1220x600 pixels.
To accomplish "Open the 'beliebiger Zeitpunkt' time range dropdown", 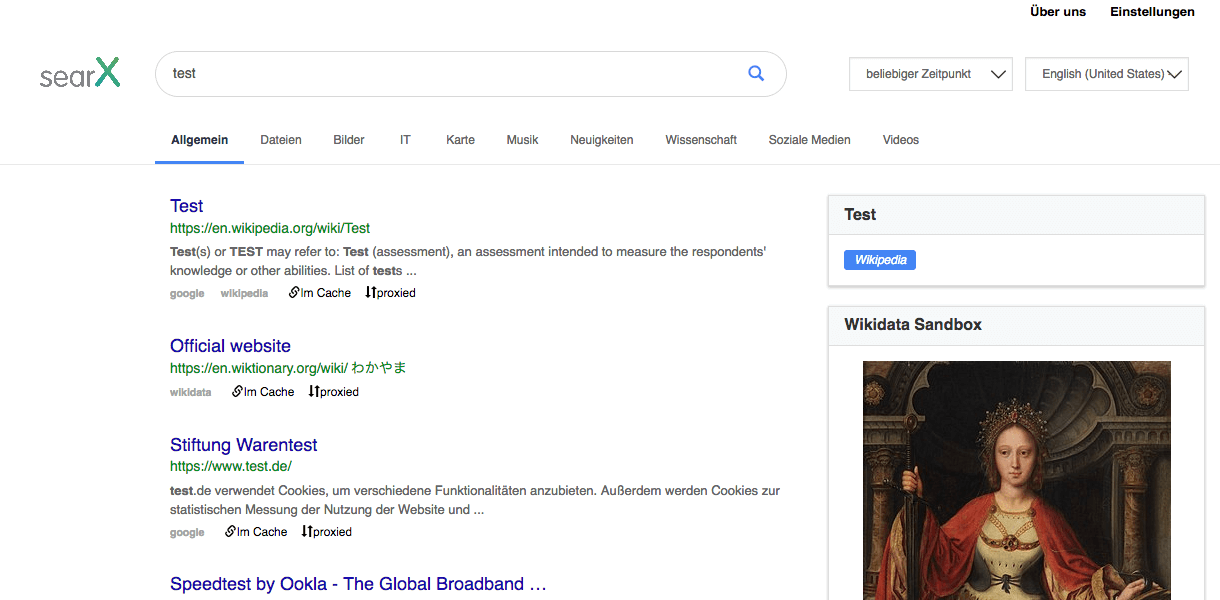I will point(930,73).
